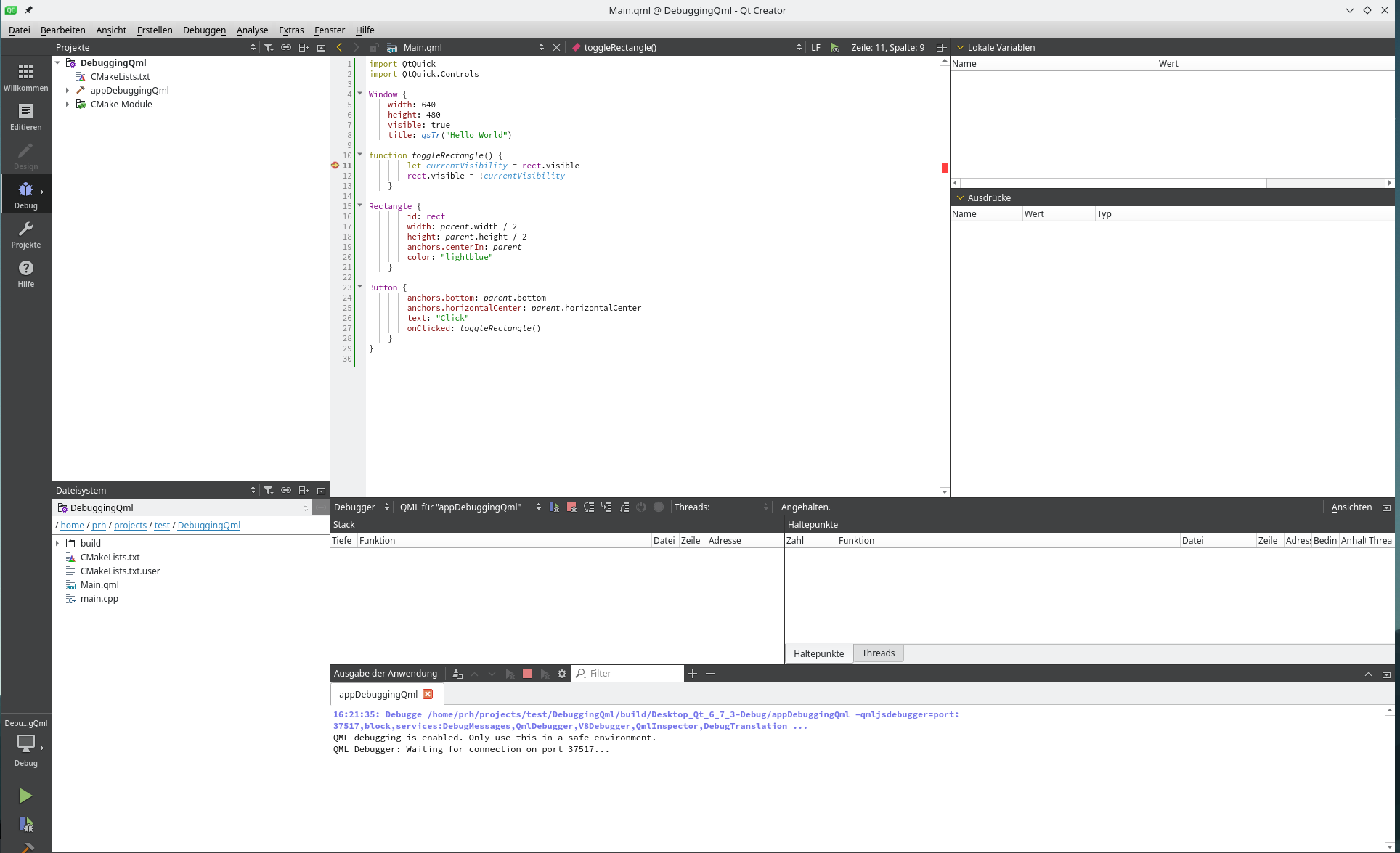Collapse the Lokale Variablen section
Screen dimensions: 1400x853
pos(960,47)
